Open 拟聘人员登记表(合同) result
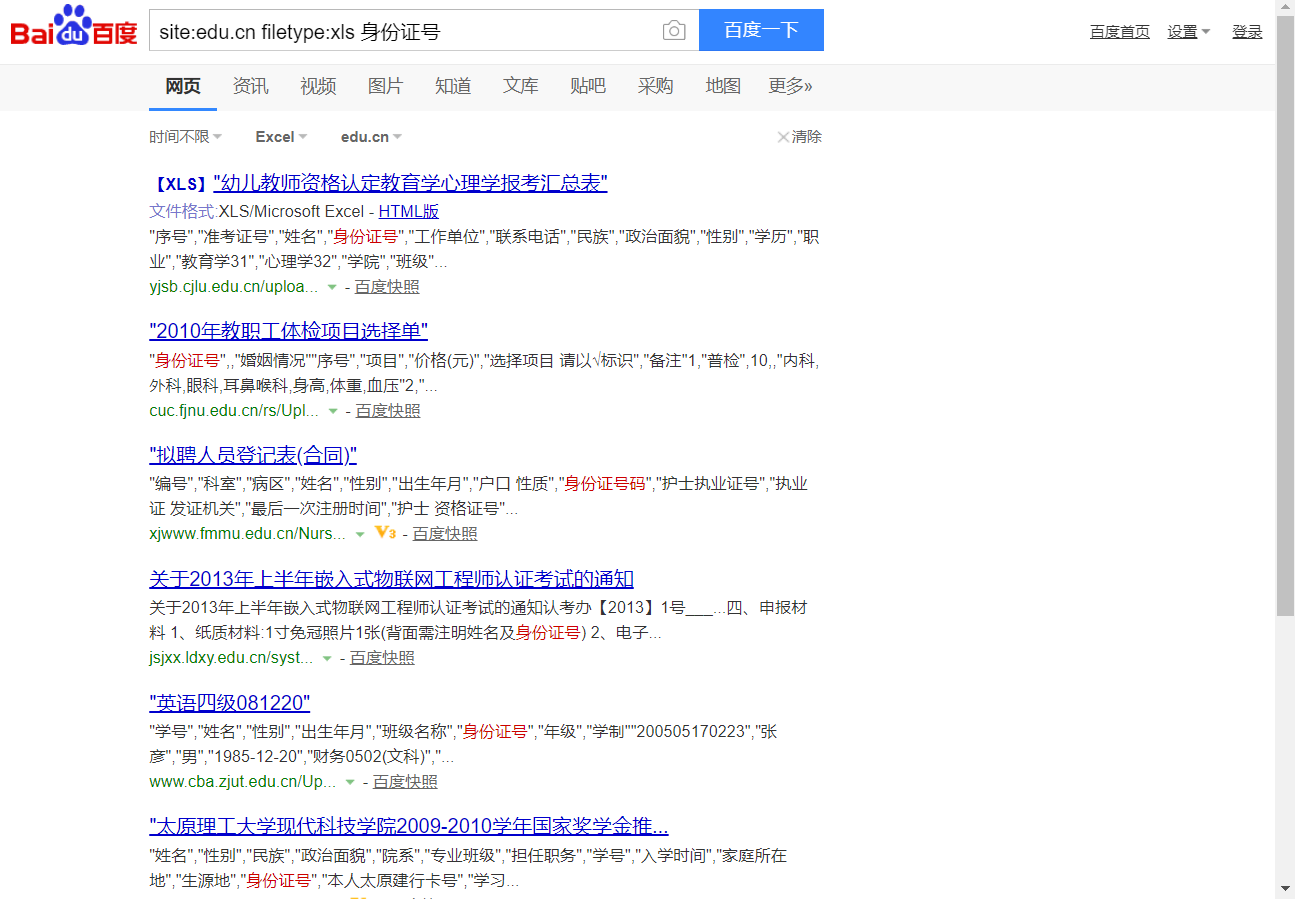Screen dimensions: 1295x899 click(x=253, y=456)
